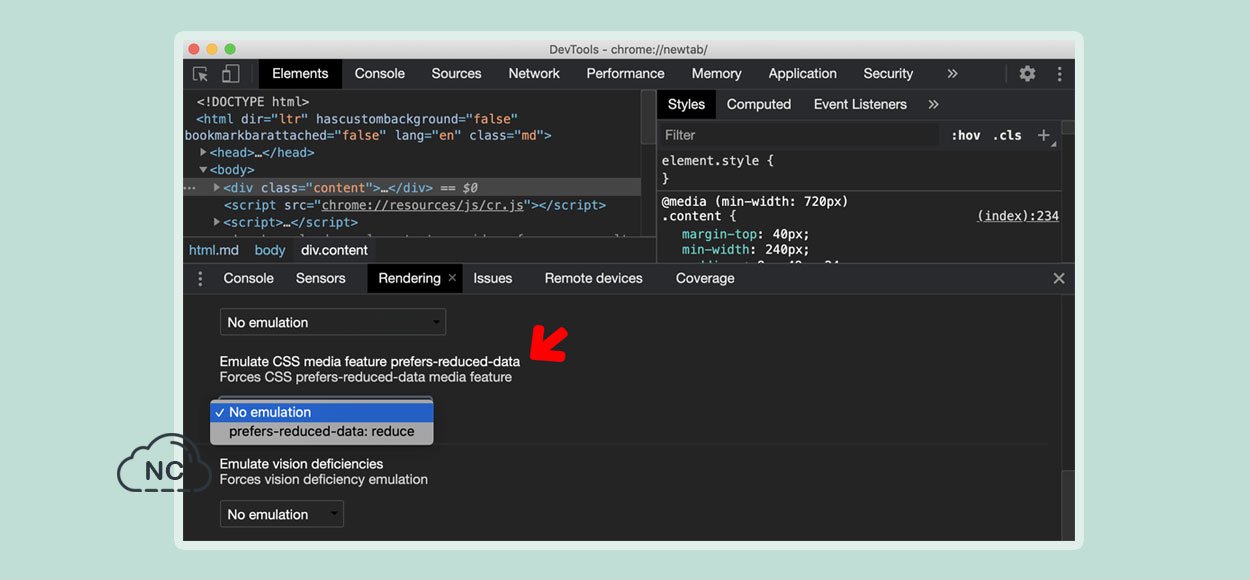
Task: Click the element.style rule text
Action: click(x=717, y=160)
